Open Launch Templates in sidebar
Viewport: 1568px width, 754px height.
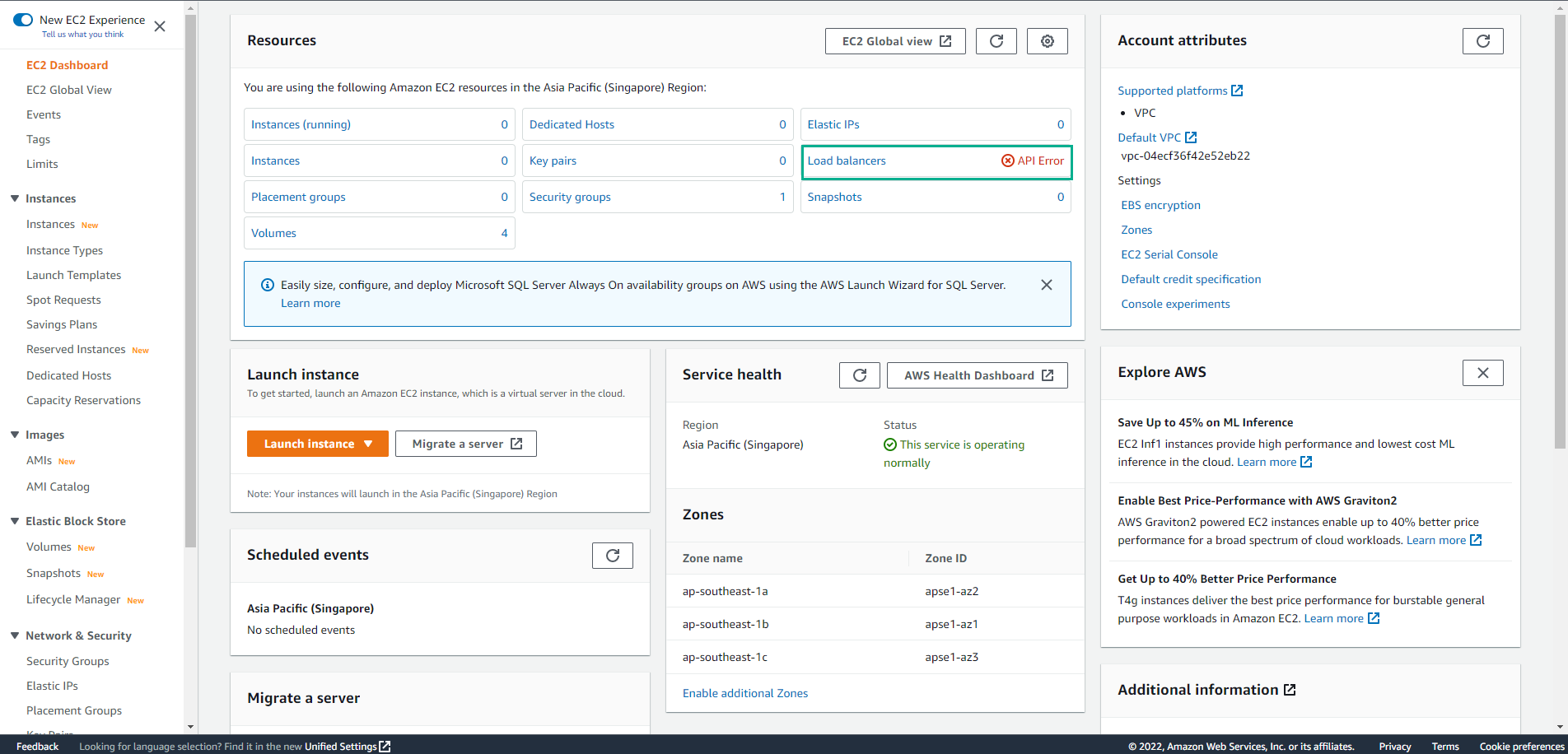click(x=73, y=275)
